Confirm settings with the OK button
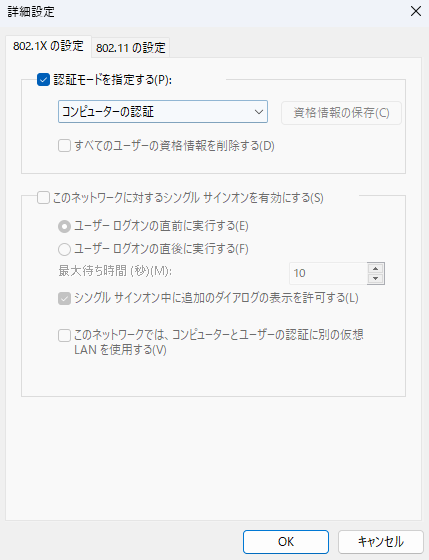 click(286, 542)
